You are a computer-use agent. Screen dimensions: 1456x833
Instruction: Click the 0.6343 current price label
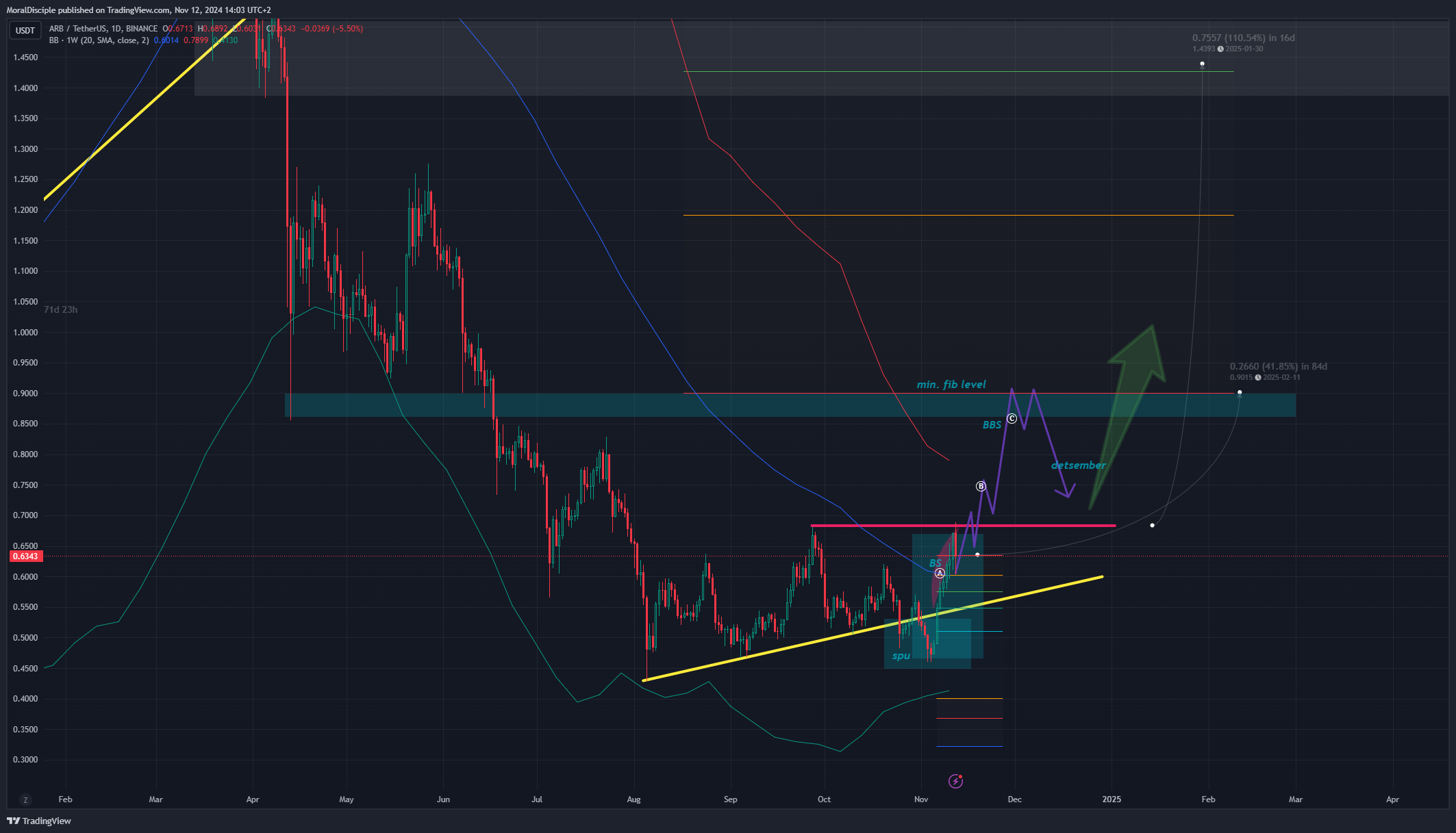[26, 556]
